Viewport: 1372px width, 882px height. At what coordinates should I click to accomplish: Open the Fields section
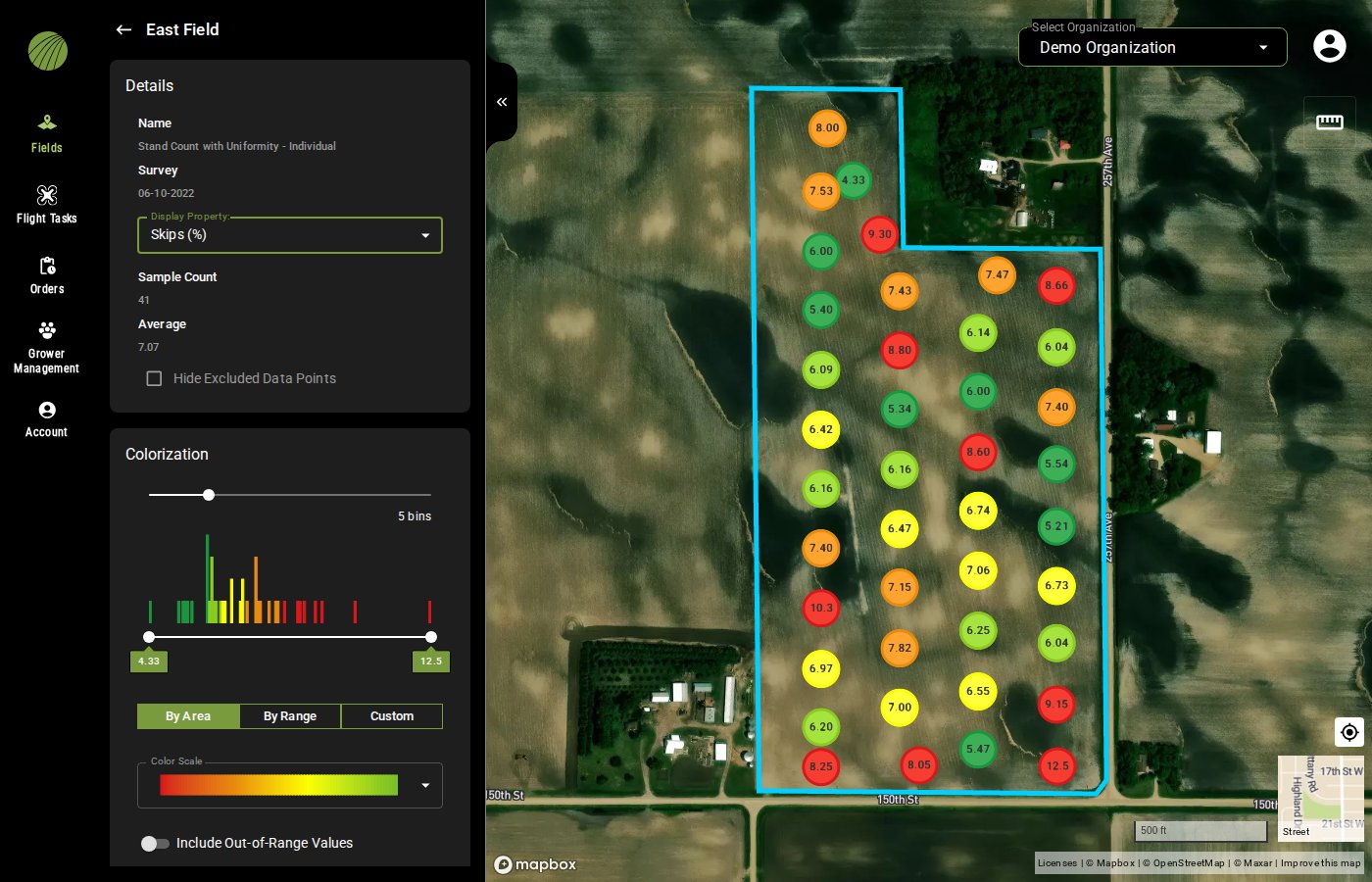(x=46, y=134)
